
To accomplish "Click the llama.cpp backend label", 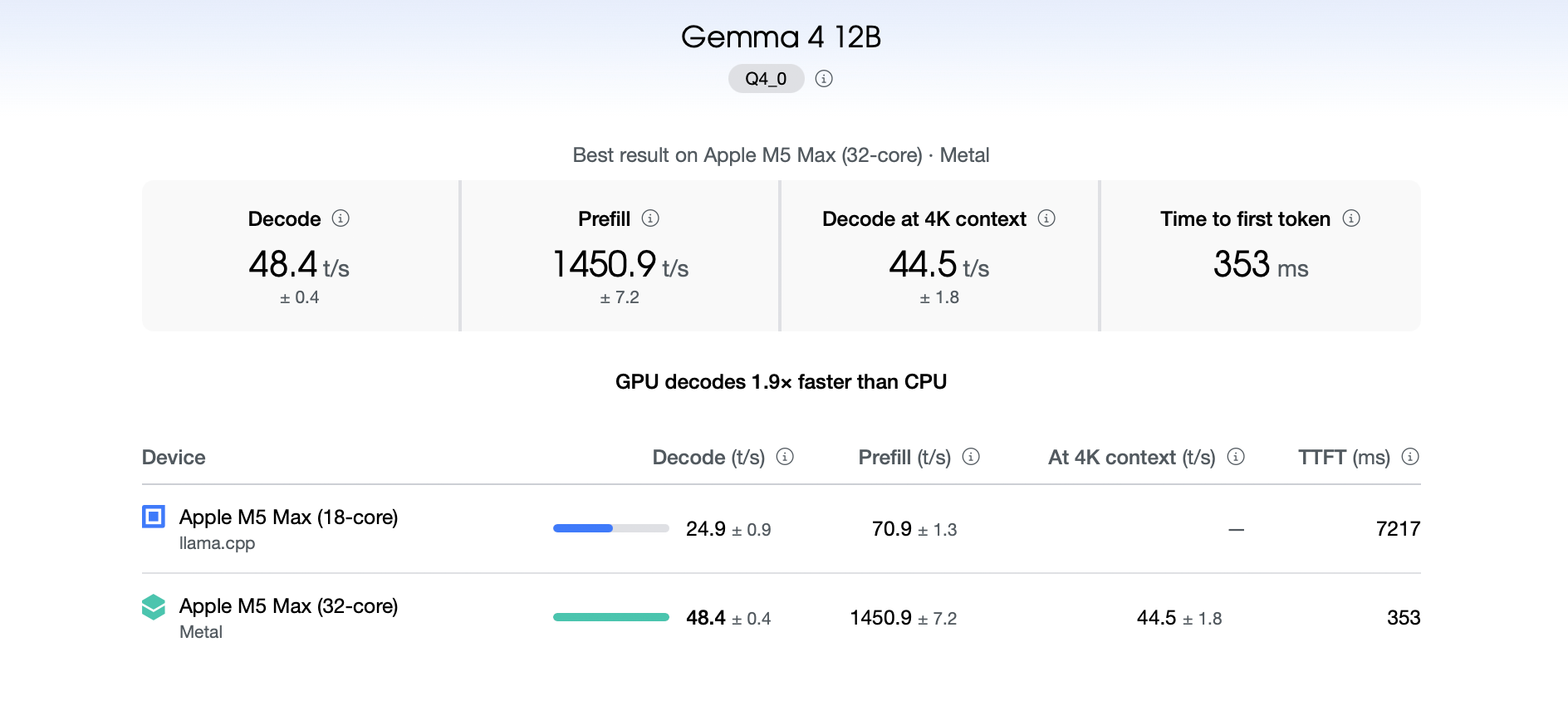I will (217, 543).
